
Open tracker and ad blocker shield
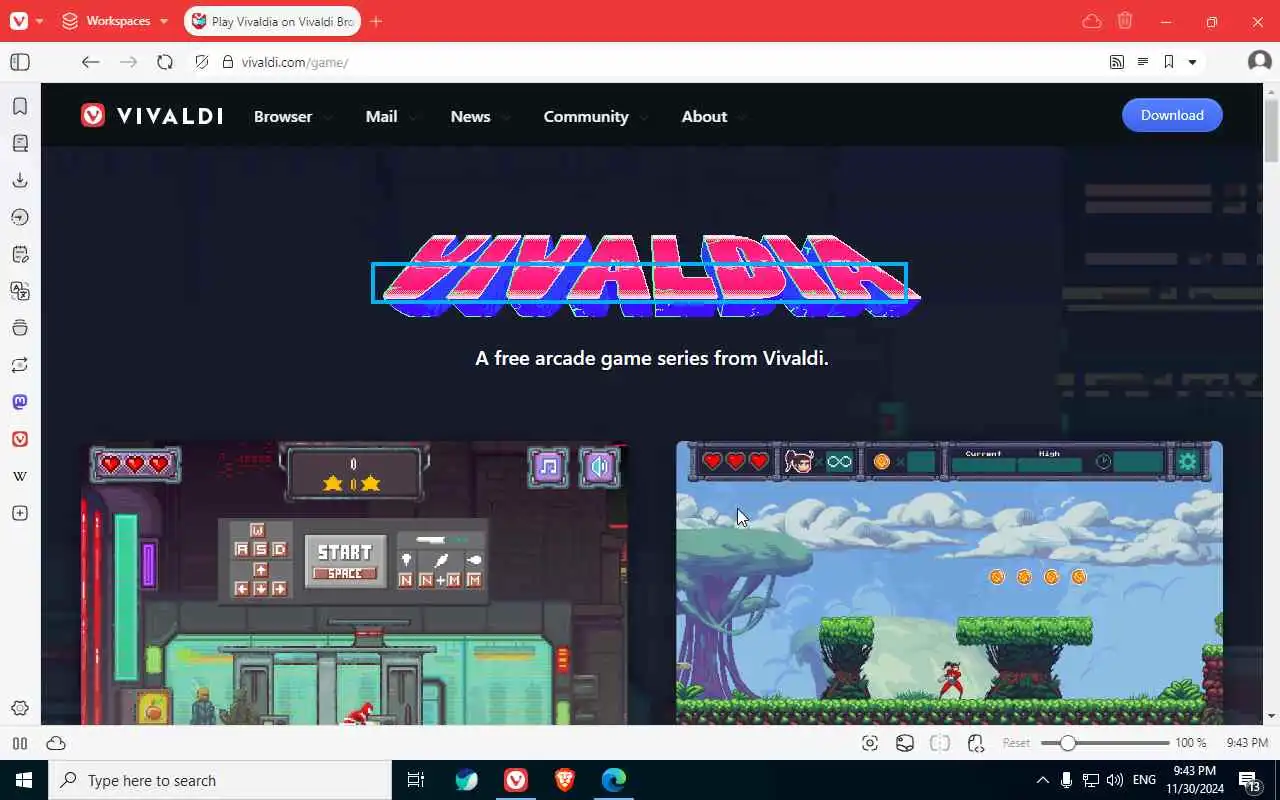(x=202, y=62)
